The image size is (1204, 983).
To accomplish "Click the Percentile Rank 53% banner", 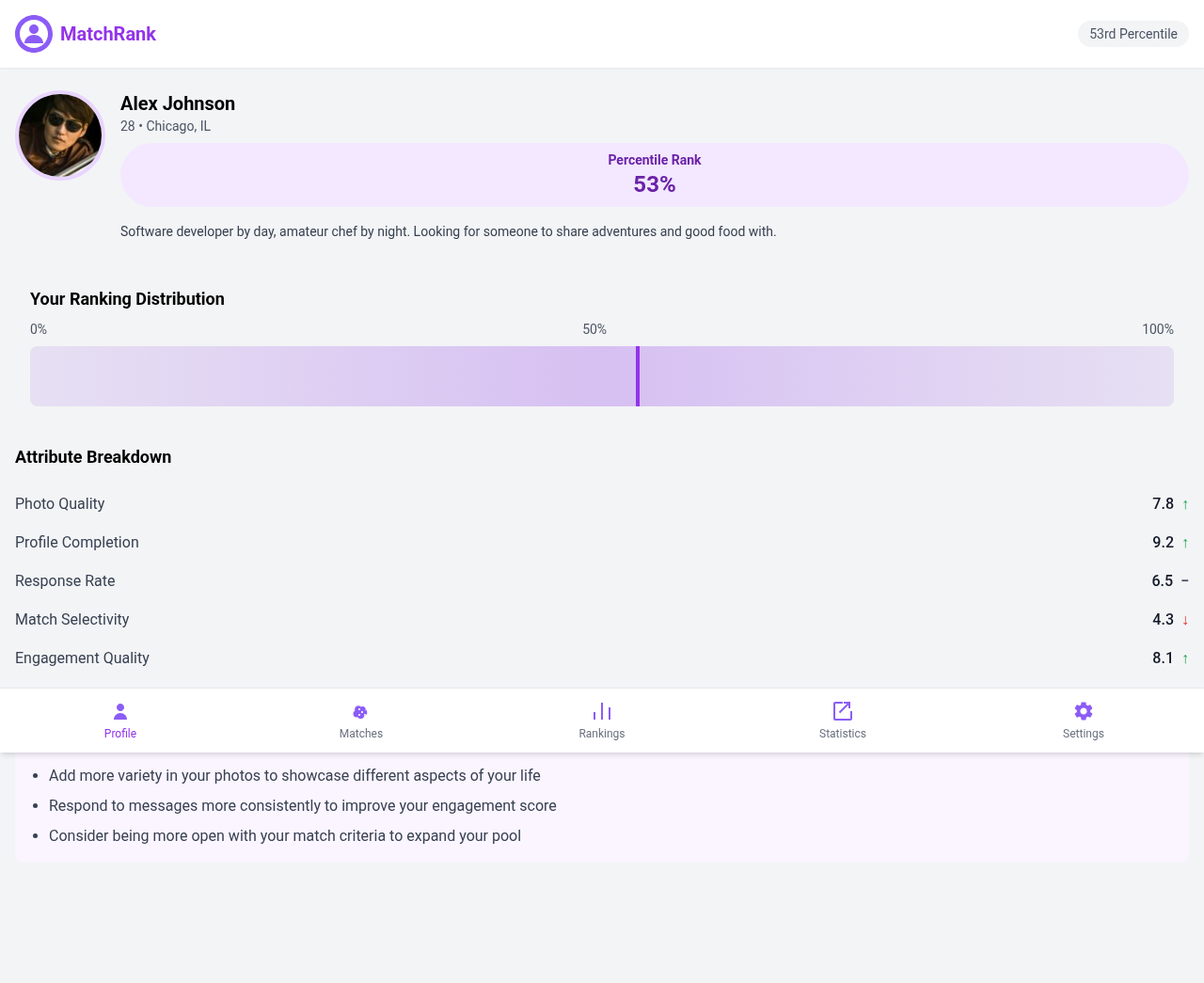I will pyautogui.click(x=655, y=174).
